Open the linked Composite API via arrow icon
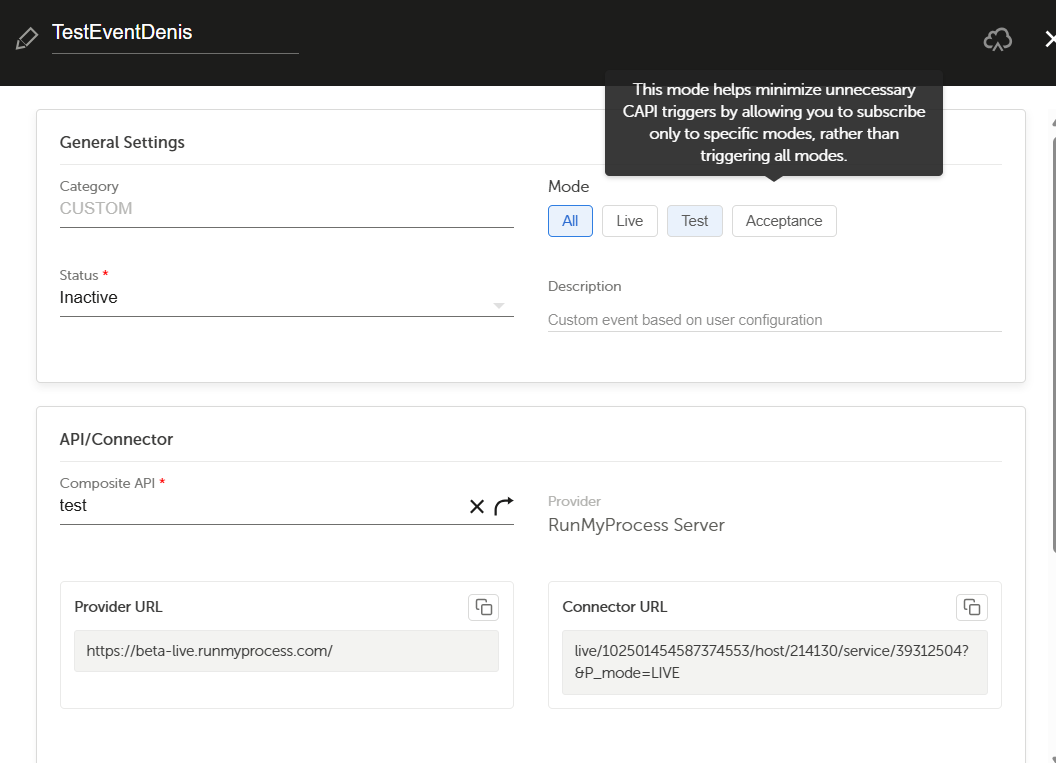 coord(504,506)
